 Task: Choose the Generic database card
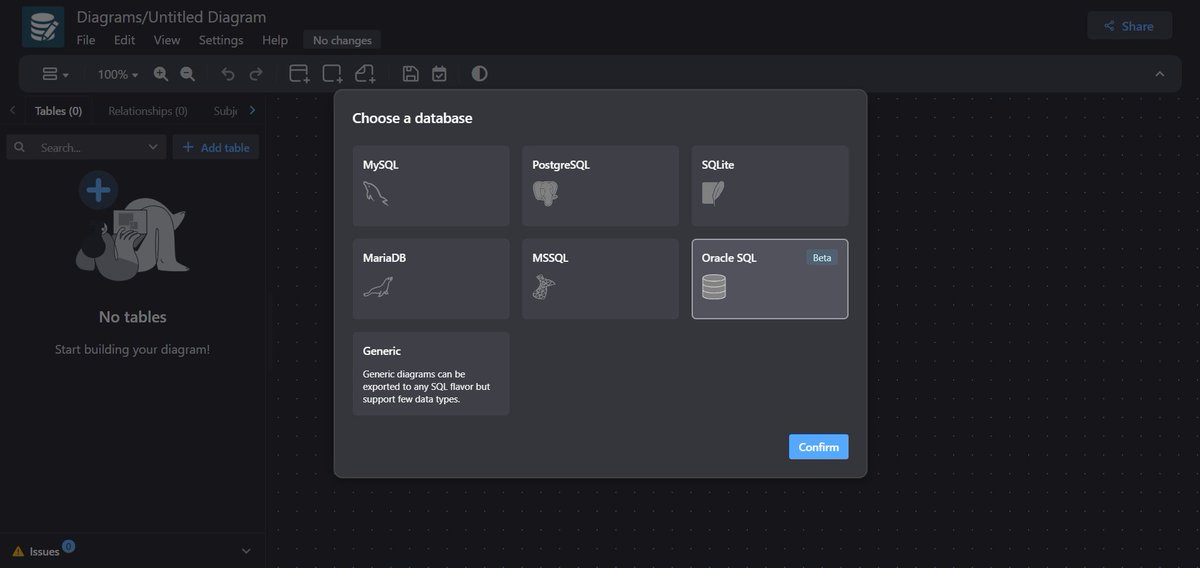tap(431, 374)
